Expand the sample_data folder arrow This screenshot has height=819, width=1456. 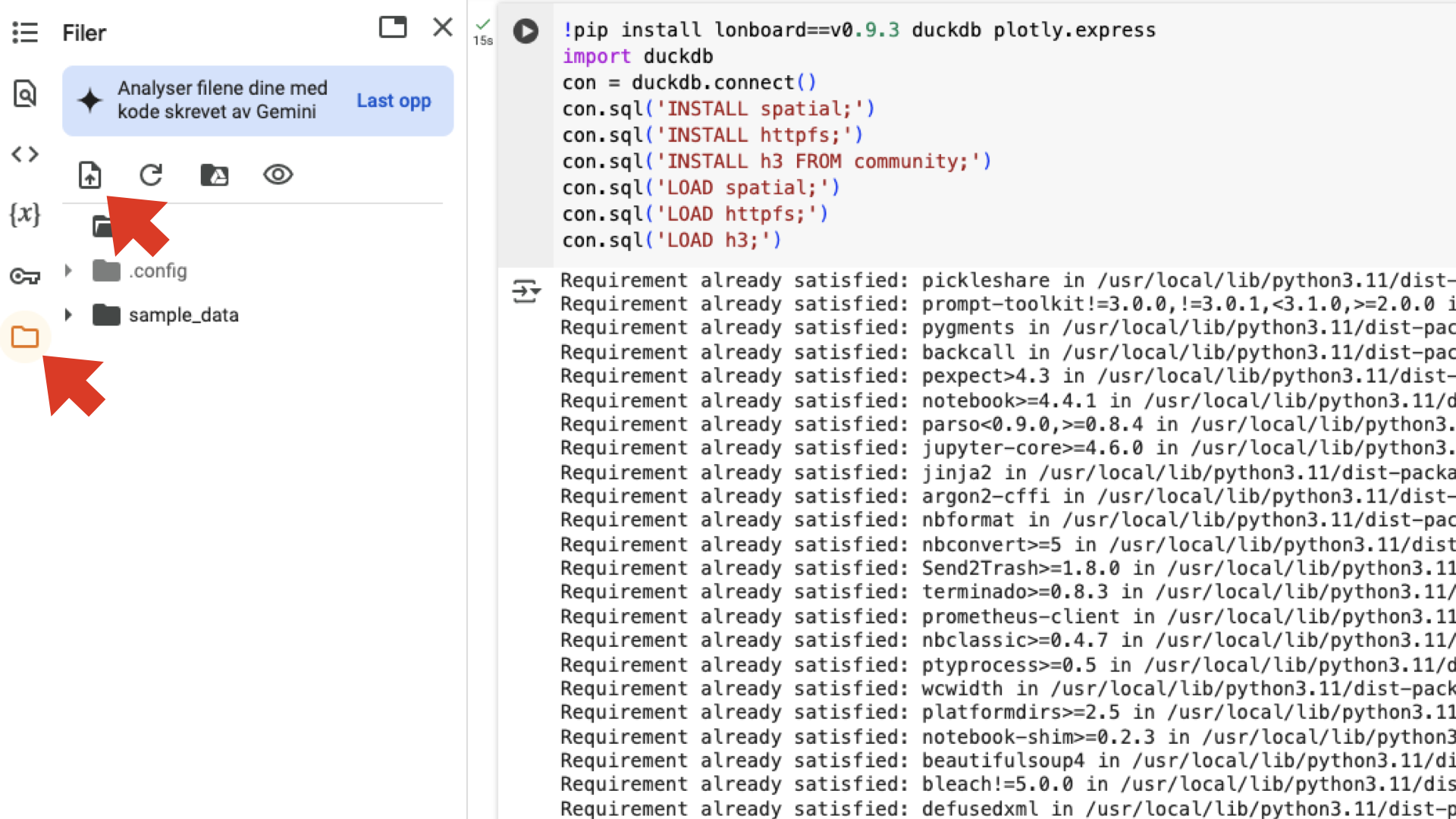pos(68,315)
